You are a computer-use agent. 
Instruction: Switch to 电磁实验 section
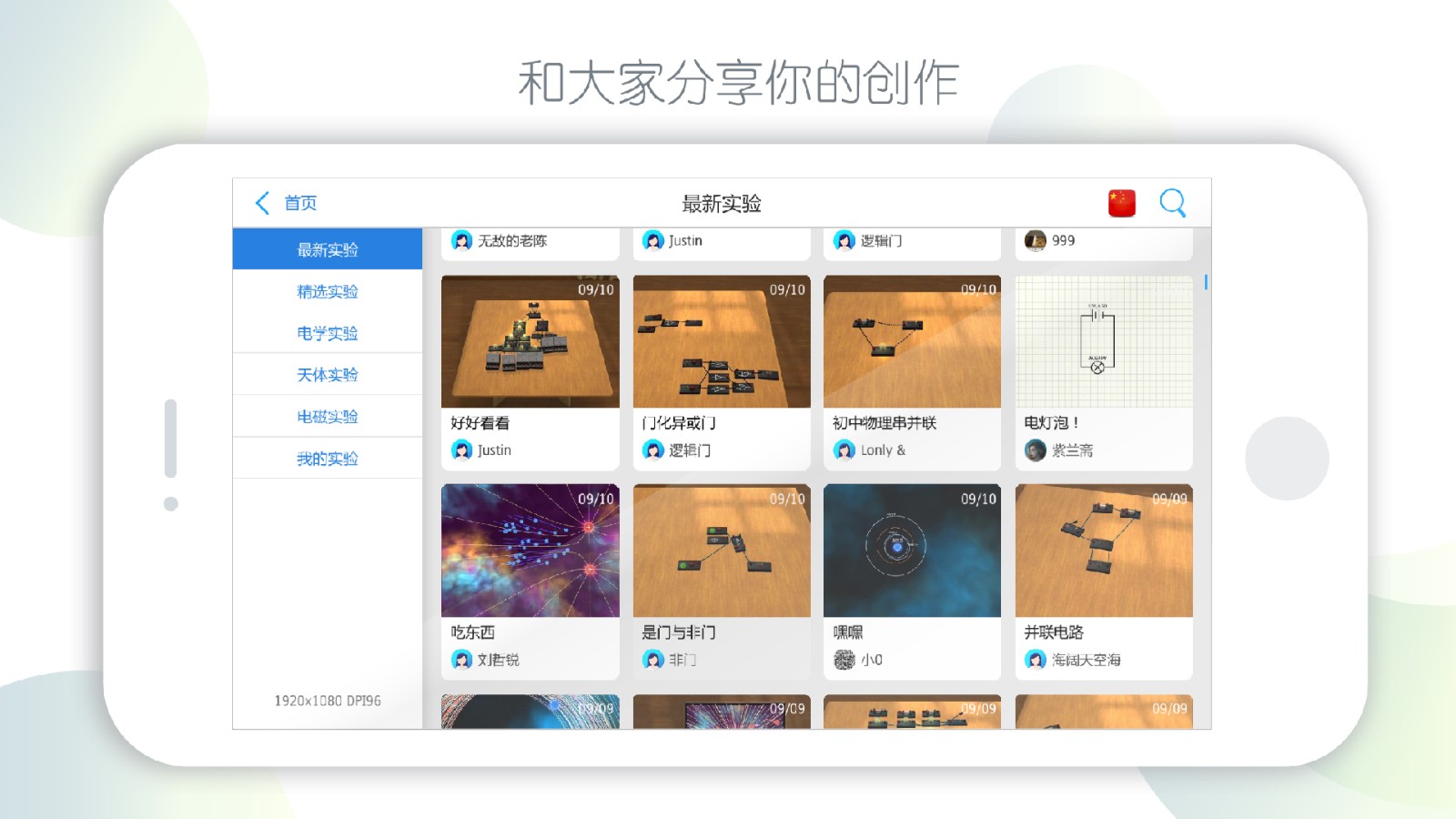[x=328, y=416]
